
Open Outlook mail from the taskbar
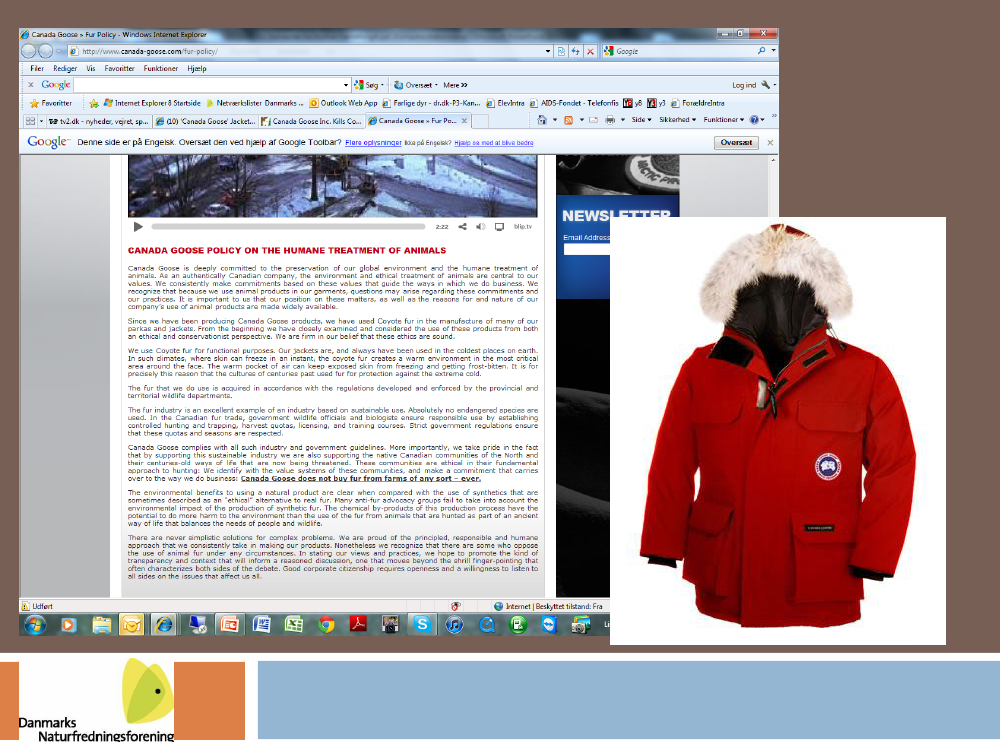(x=131, y=625)
